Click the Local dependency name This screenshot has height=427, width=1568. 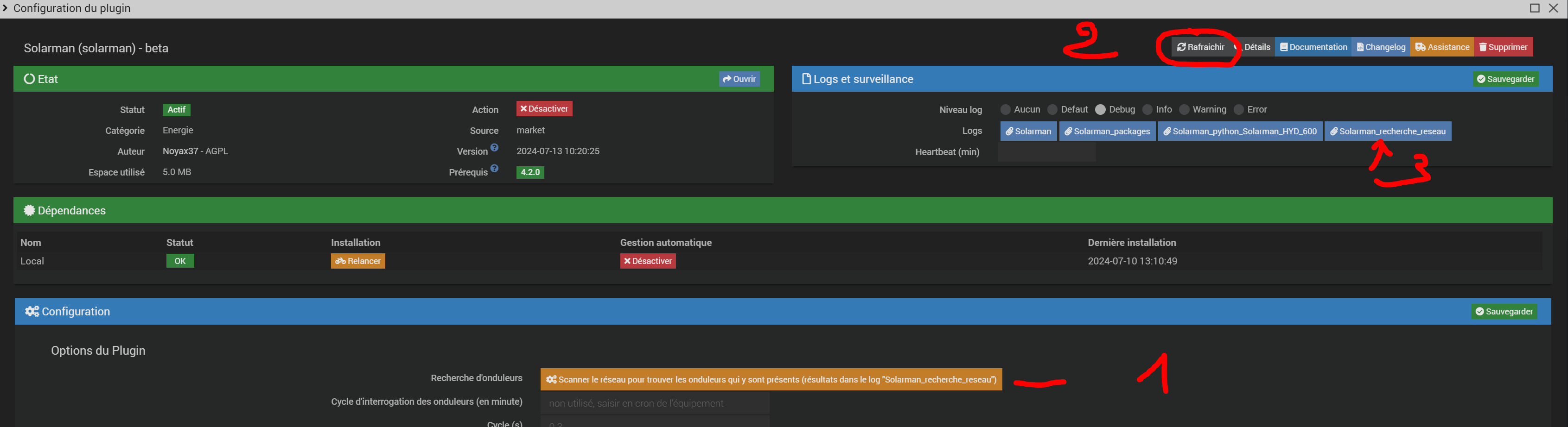[32, 261]
